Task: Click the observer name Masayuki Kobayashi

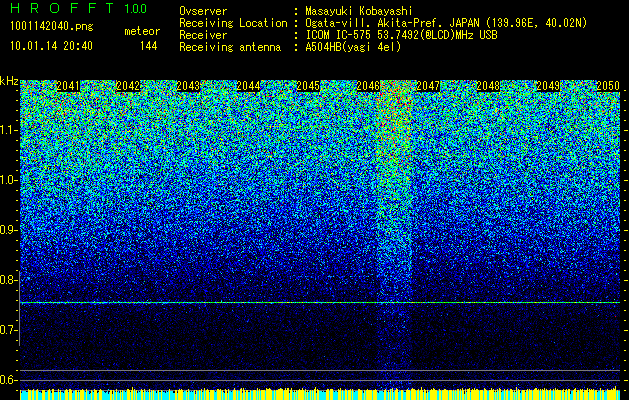Action: [358, 11]
